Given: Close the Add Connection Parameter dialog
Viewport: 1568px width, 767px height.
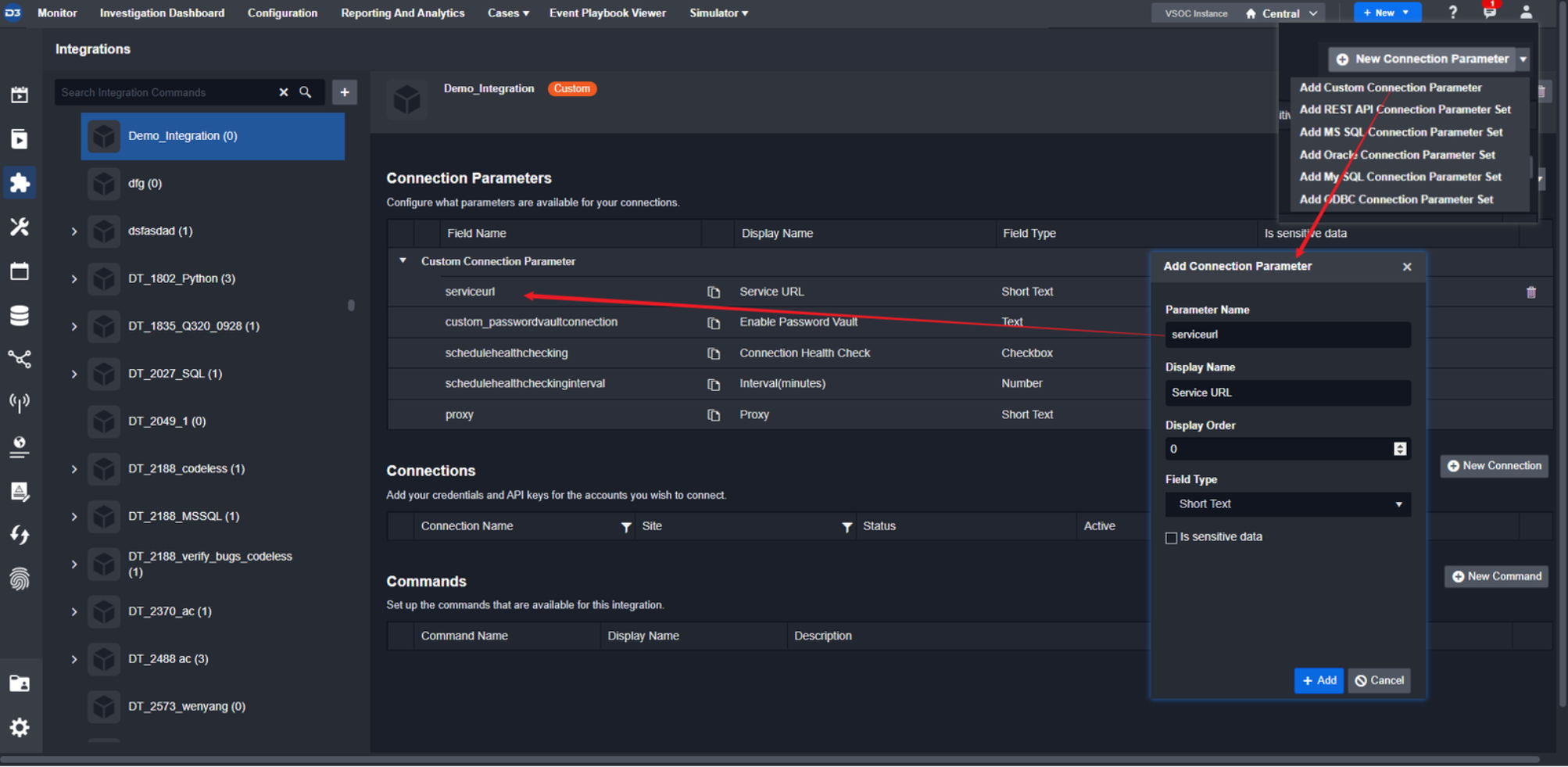Looking at the screenshot, I should pos(1407,267).
